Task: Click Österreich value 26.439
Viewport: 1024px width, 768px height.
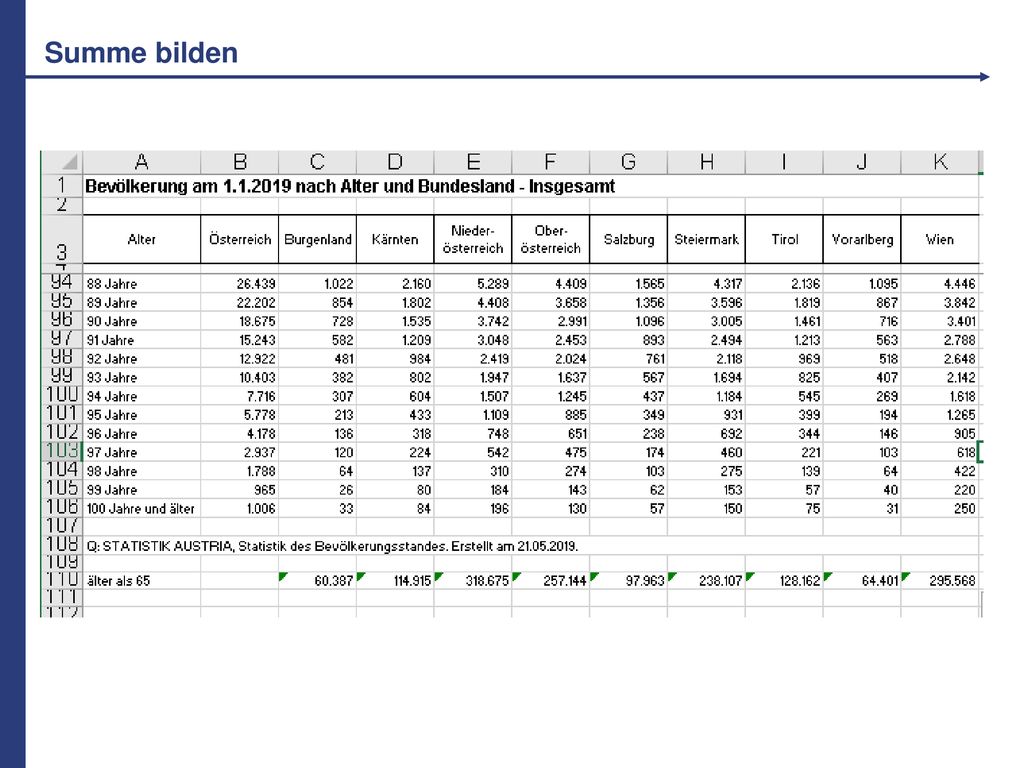Action: 240,283
